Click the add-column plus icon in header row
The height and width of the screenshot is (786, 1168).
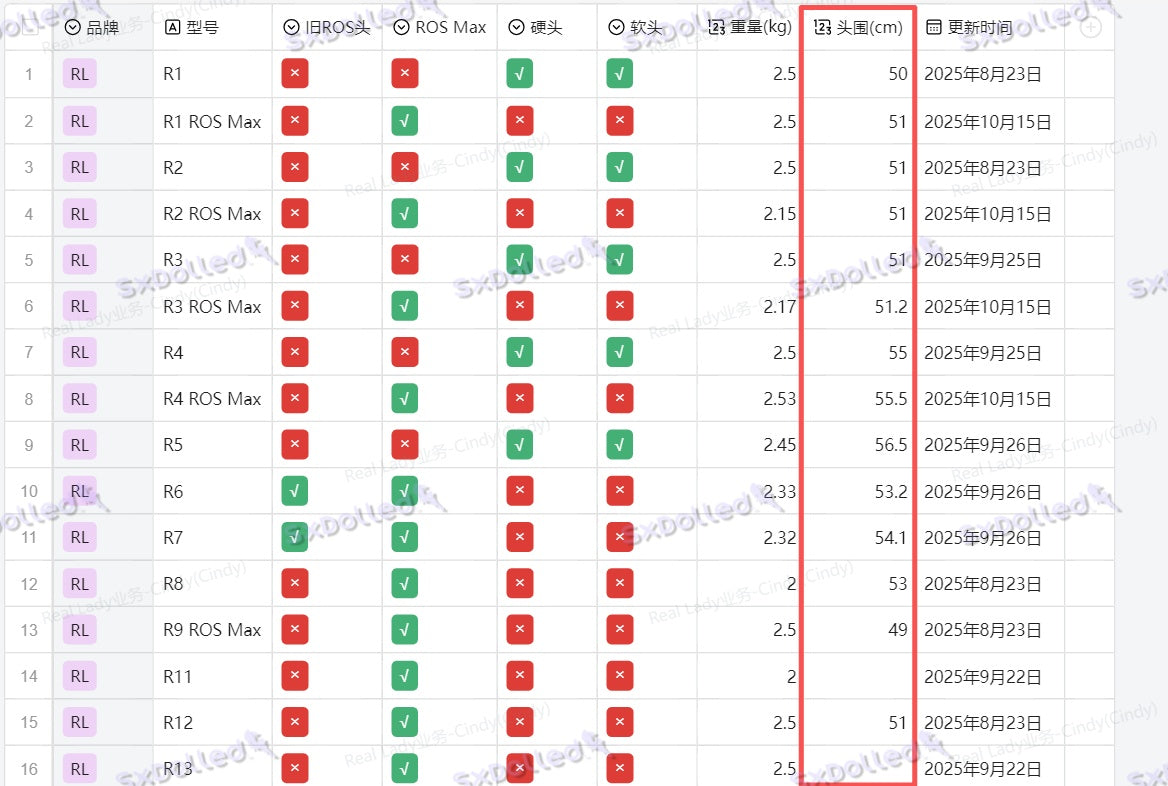coord(1091,27)
